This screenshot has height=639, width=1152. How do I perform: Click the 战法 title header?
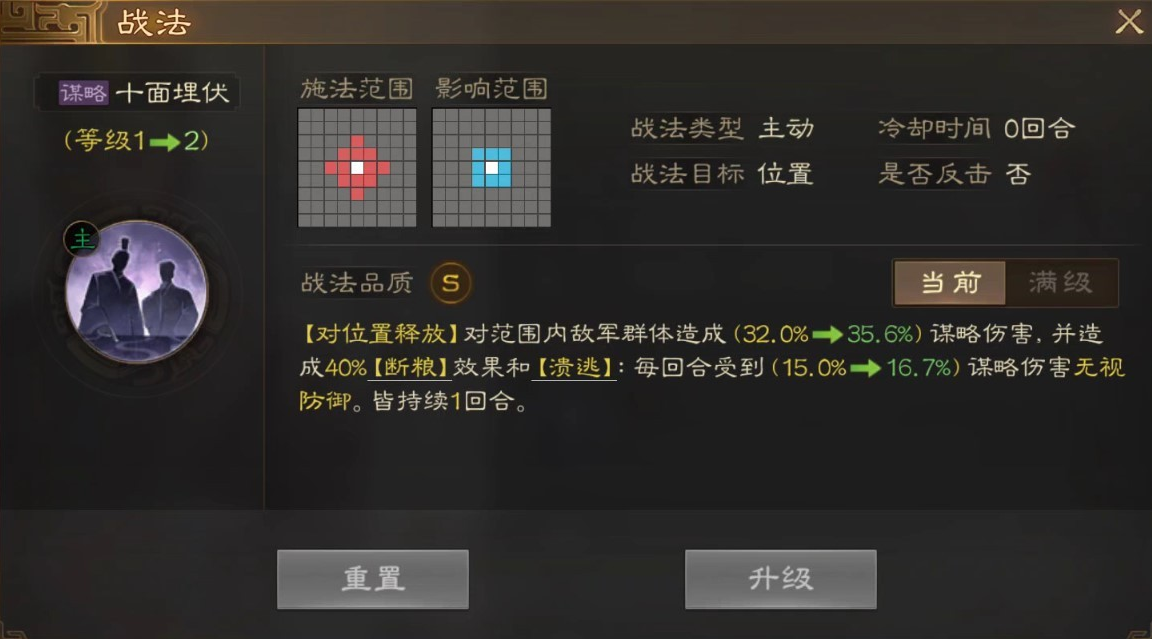tap(154, 23)
